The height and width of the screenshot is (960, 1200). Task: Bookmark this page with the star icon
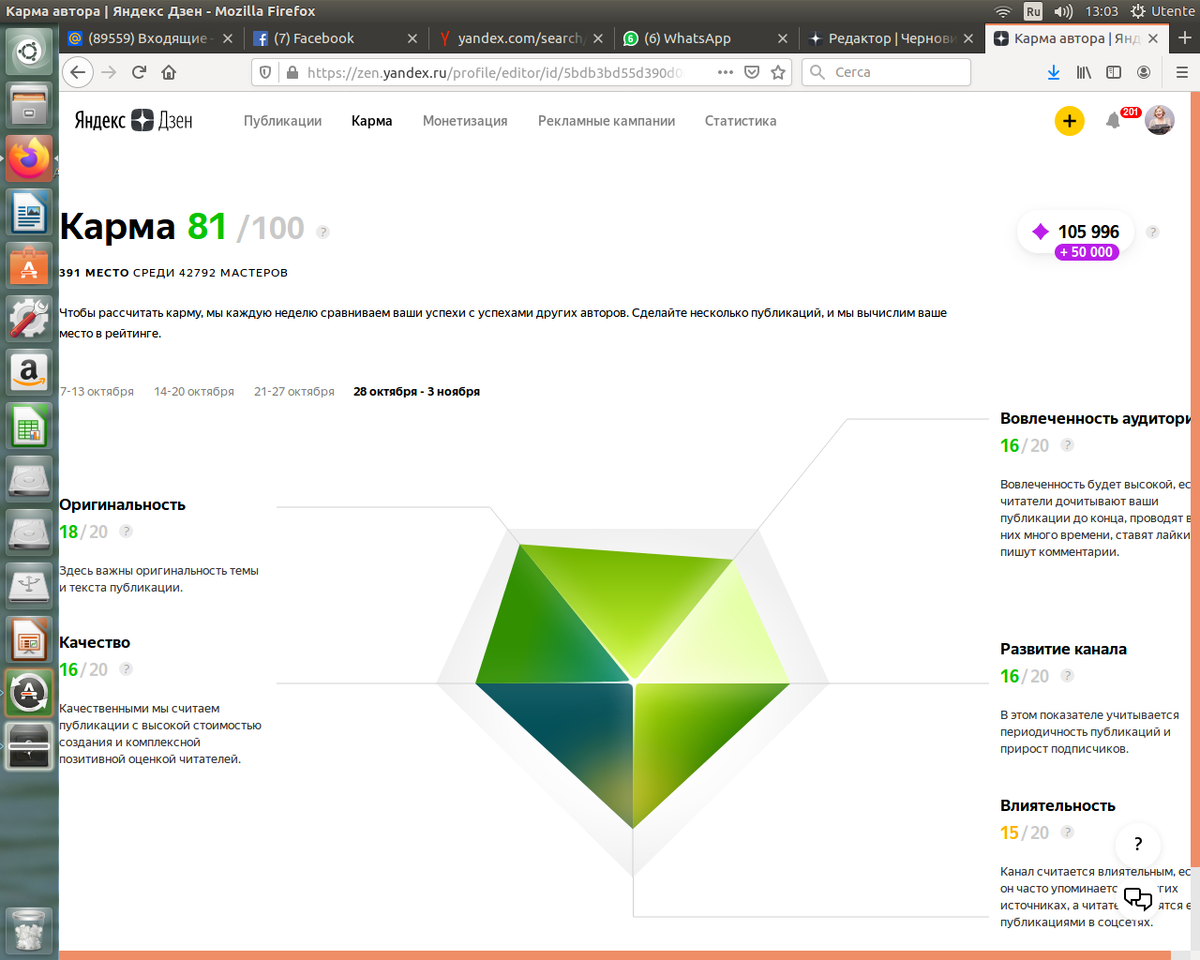click(x=778, y=73)
